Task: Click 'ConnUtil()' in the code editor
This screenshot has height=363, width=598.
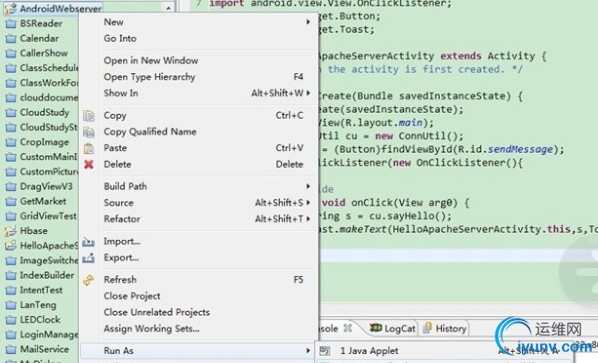Action: click(428, 136)
